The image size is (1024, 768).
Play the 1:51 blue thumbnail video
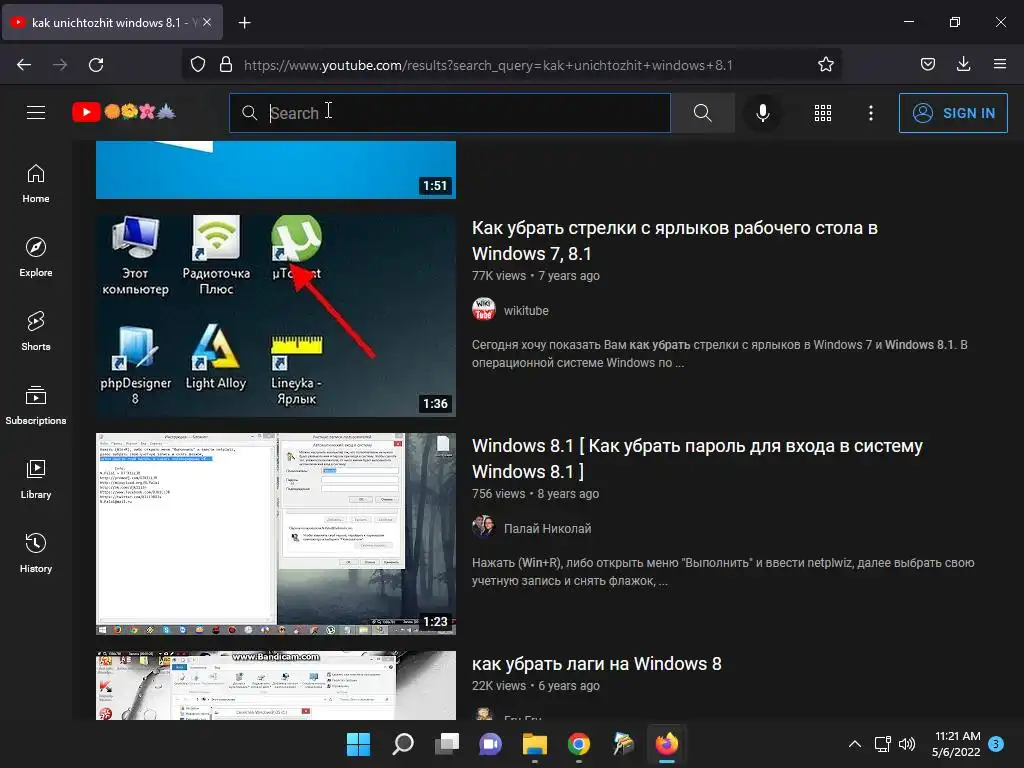point(276,169)
